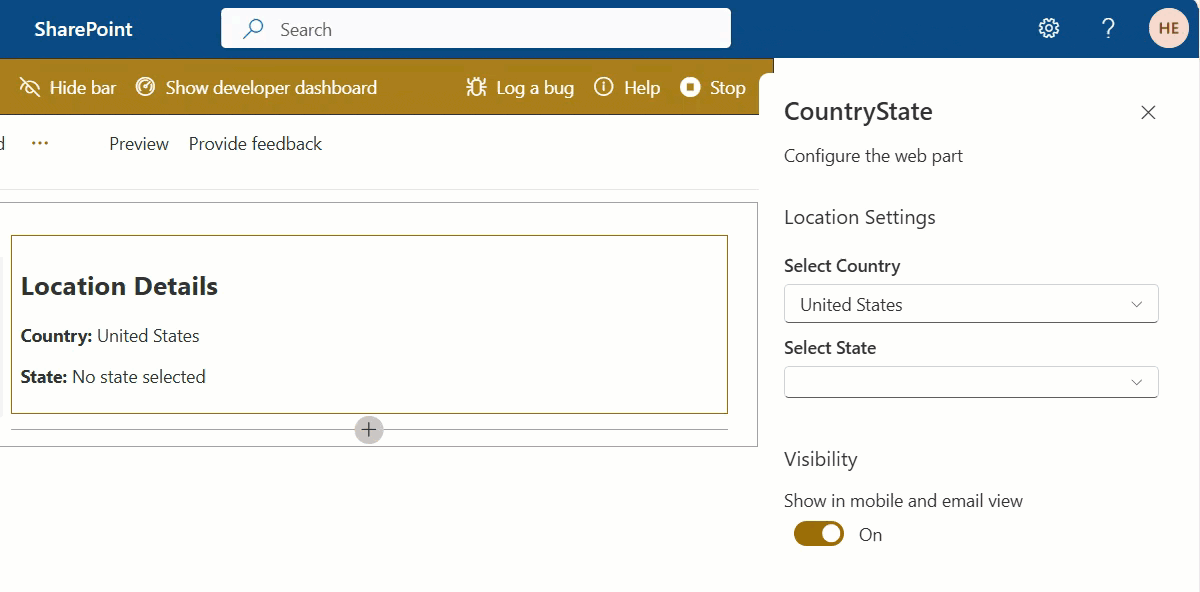
Task: Click the developer dashboard gauge icon
Action: [x=146, y=88]
